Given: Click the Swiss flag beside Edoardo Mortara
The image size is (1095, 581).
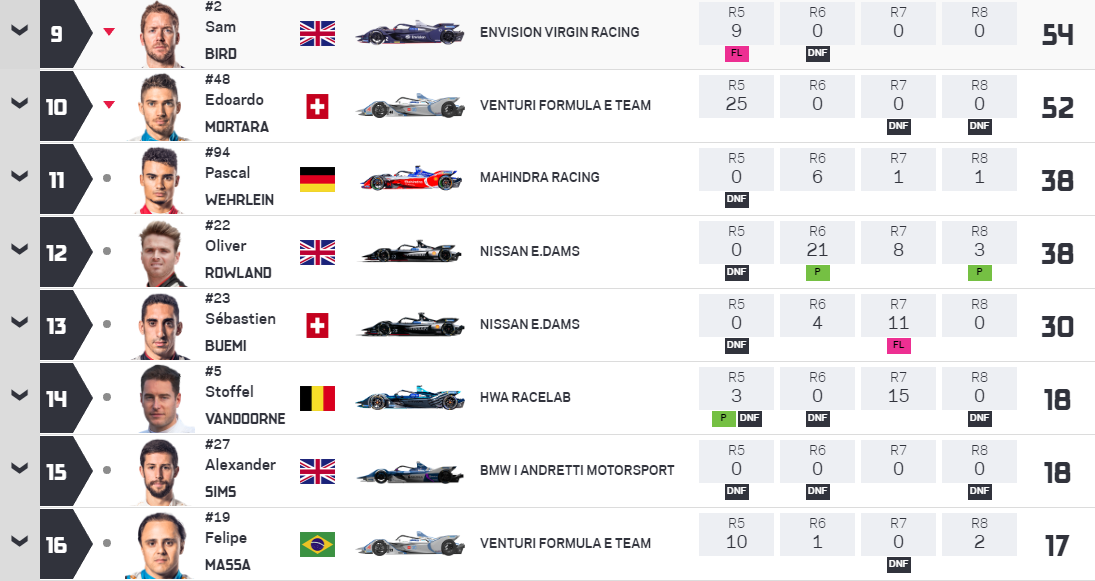Looking at the screenshot, I should (317, 106).
